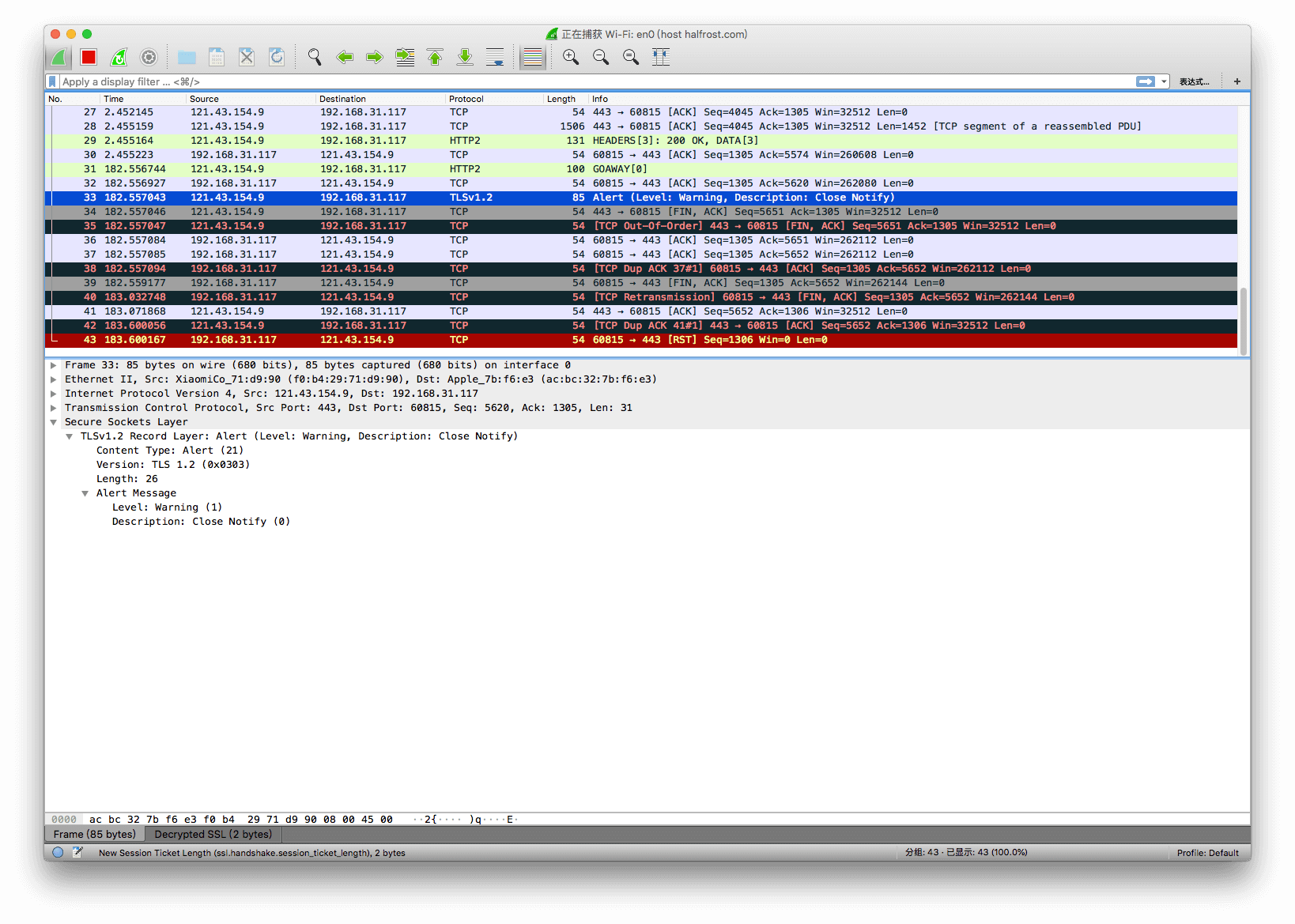The width and height of the screenshot is (1295, 924).
Task: Select packet 40 TCP Retransmission row
Action: 641,297
